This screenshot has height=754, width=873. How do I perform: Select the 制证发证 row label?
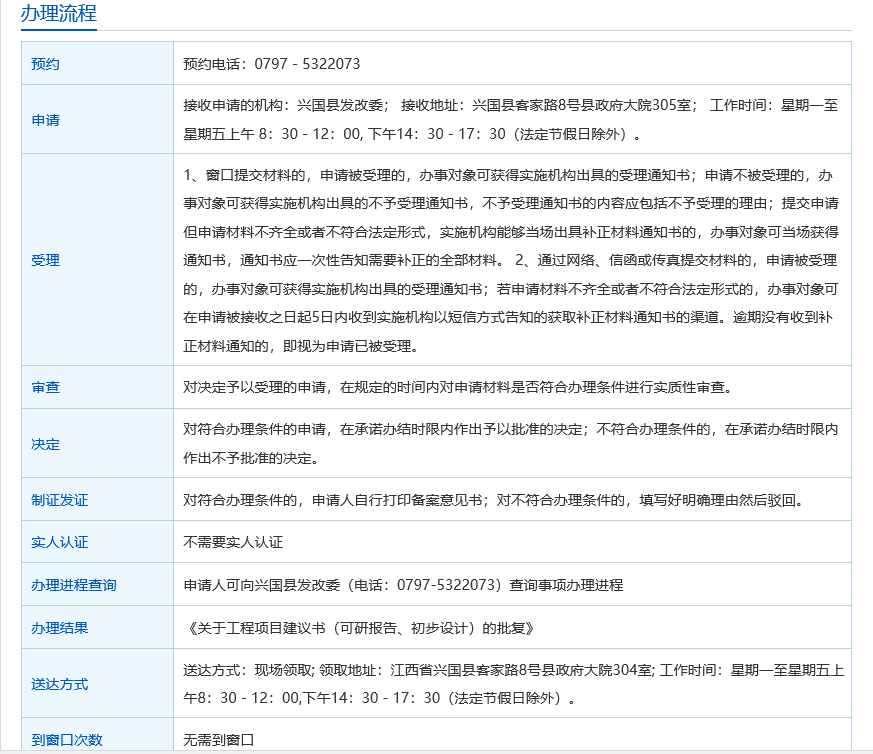(x=59, y=500)
